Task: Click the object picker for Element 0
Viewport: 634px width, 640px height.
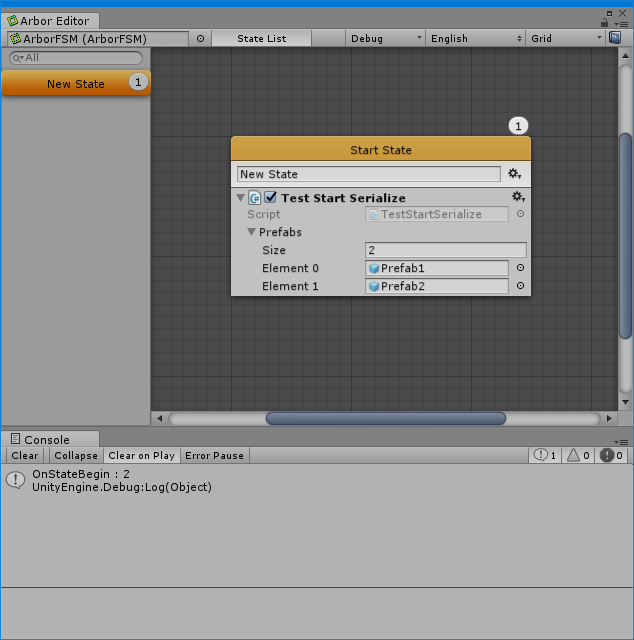Action: coord(520,268)
